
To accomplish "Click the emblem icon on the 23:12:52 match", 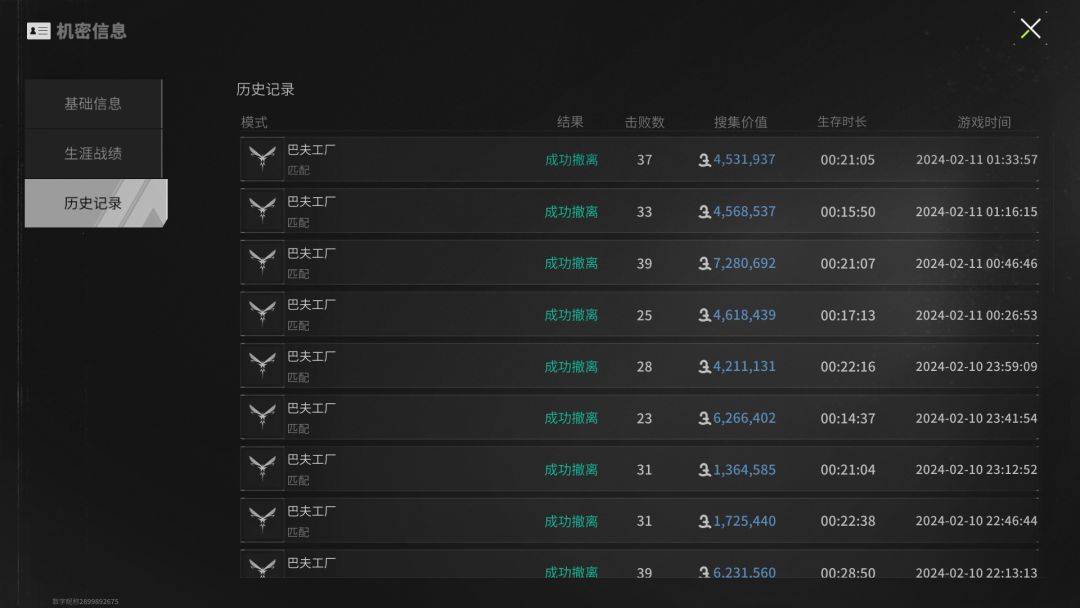I will click(262, 469).
